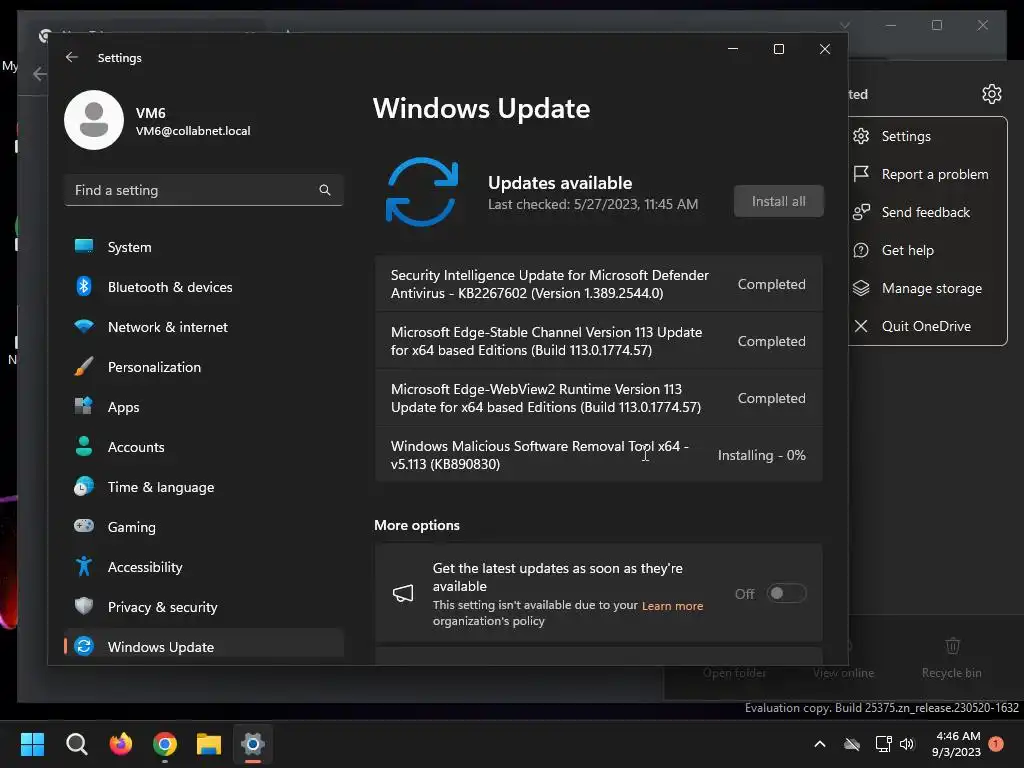Click the Settings gear app in taskbar
Image resolution: width=1024 pixels, height=768 pixels.
tap(253, 744)
